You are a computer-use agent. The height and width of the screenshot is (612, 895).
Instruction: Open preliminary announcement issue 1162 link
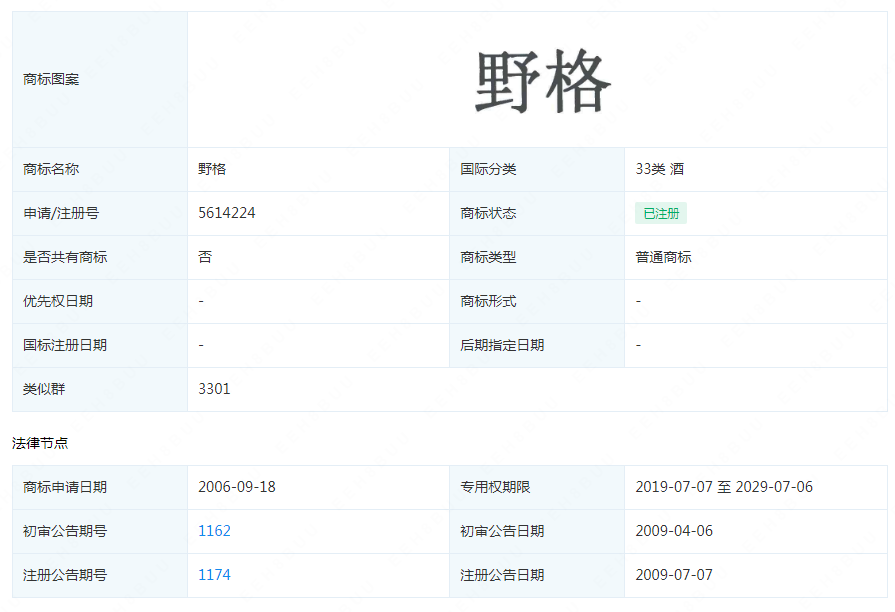pyautogui.click(x=214, y=531)
